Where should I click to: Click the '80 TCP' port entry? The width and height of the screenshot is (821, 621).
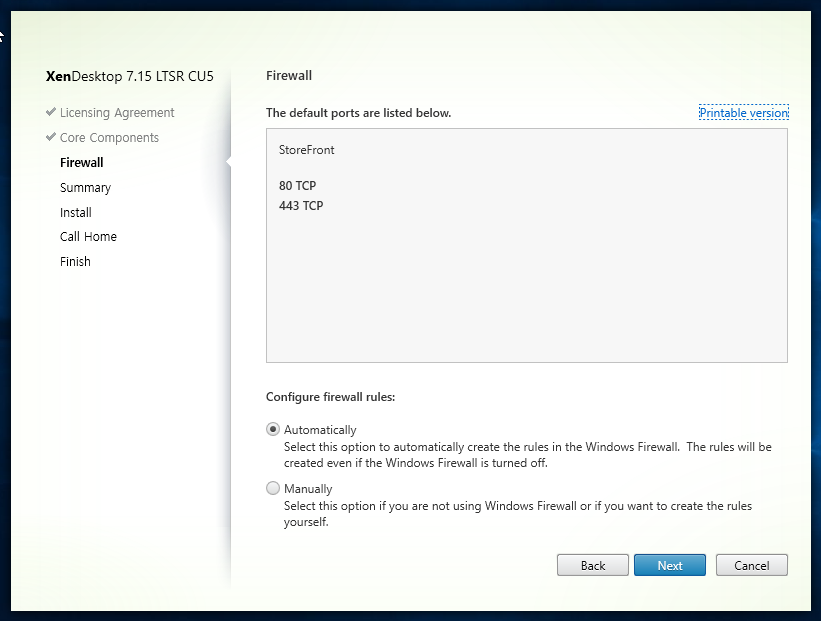tap(297, 185)
